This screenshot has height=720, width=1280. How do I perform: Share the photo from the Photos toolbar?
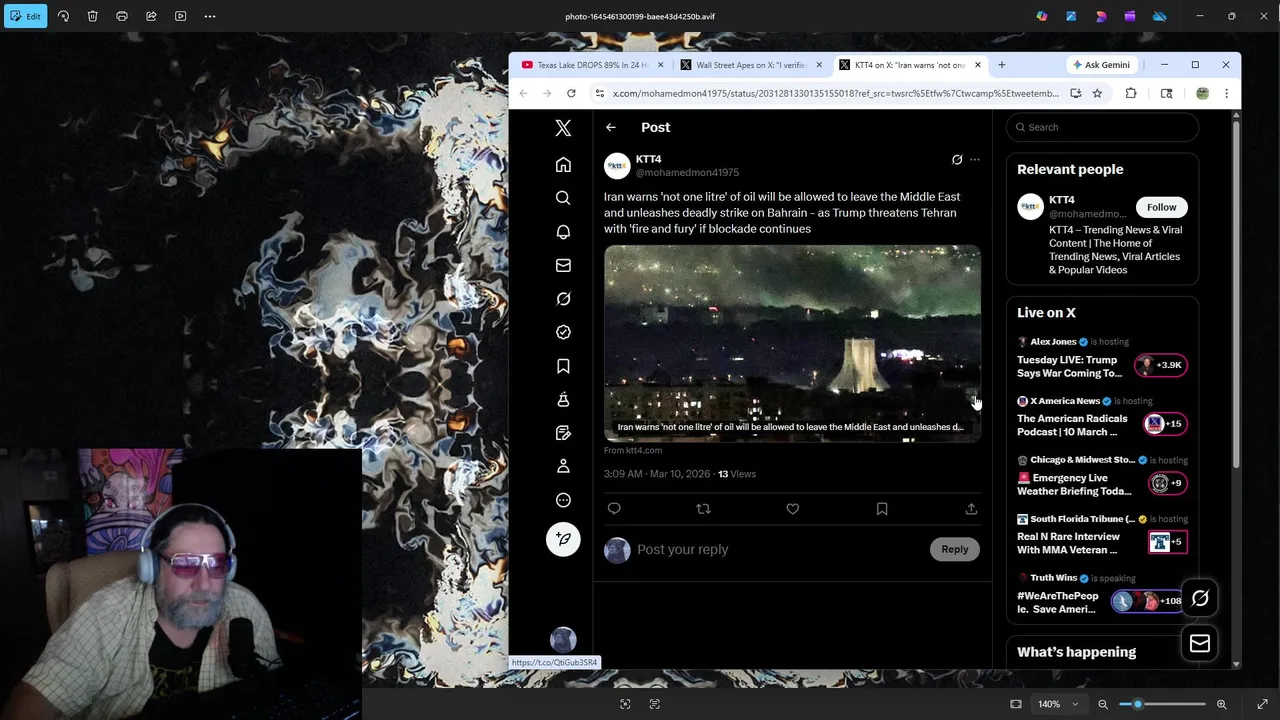pyautogui.click(x=151, y=16)
